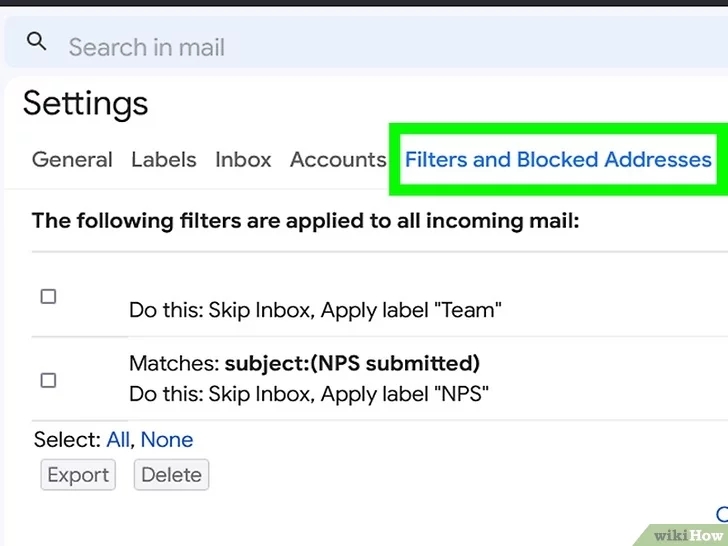Go to the Accounts tab

338,160
